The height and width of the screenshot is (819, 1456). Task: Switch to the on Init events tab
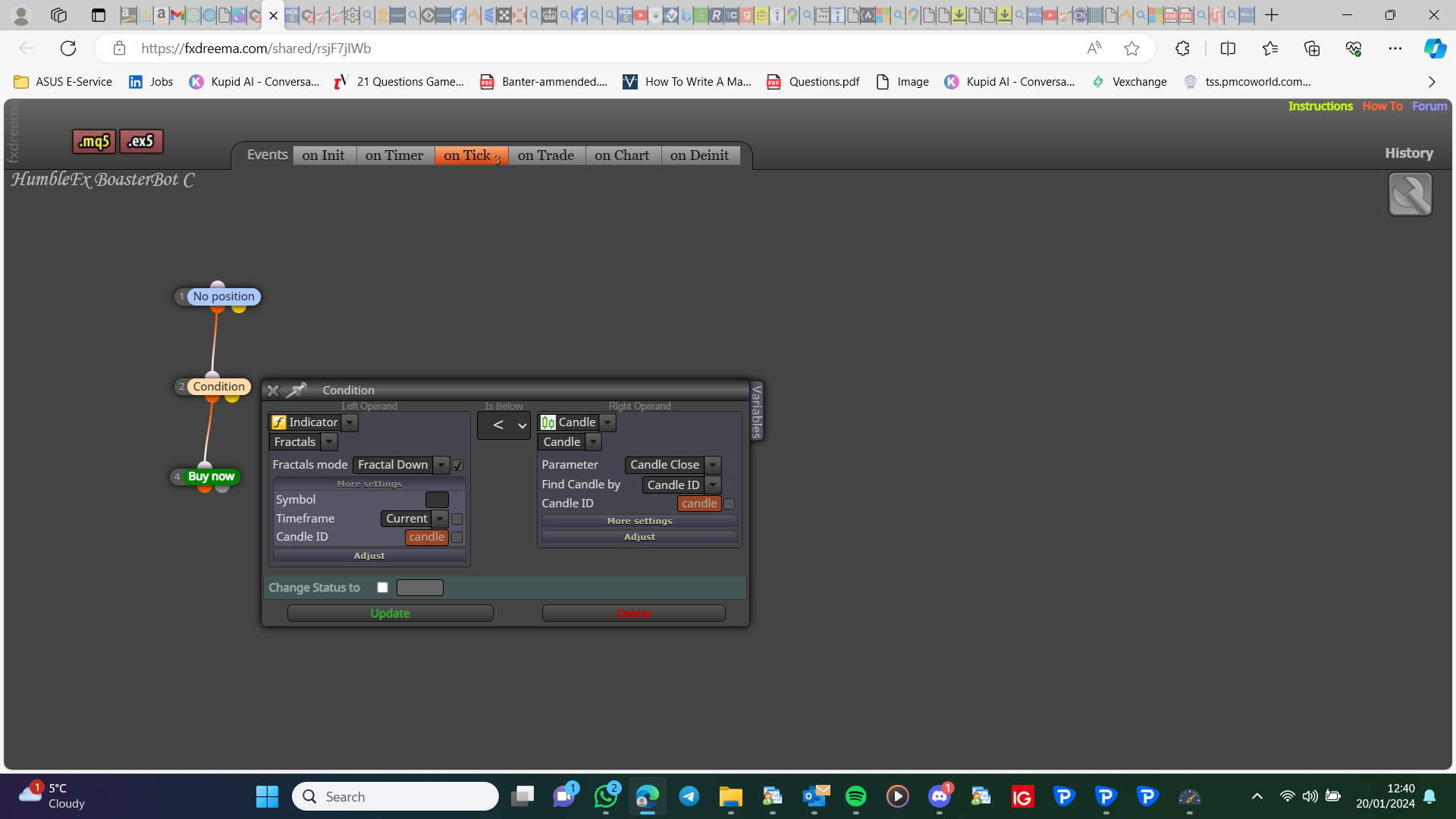324,155
